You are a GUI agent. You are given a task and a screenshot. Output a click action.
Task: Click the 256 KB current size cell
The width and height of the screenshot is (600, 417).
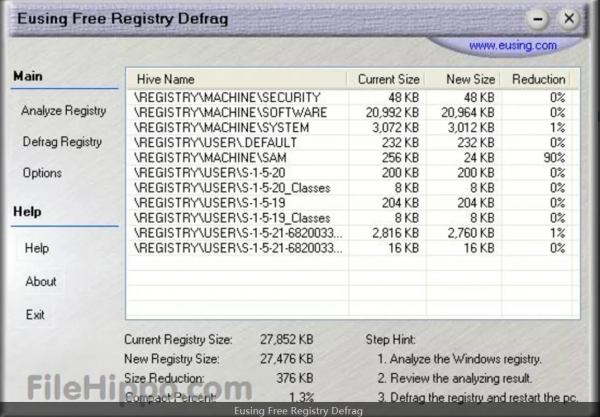(400, 158)
